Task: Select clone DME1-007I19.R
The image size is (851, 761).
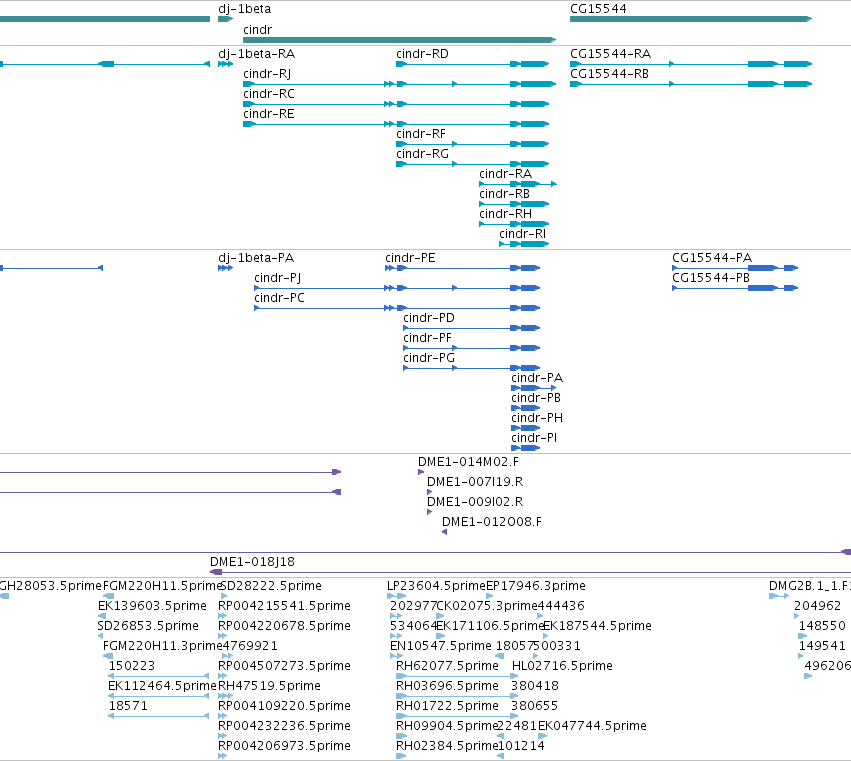Action: [430, 492]
